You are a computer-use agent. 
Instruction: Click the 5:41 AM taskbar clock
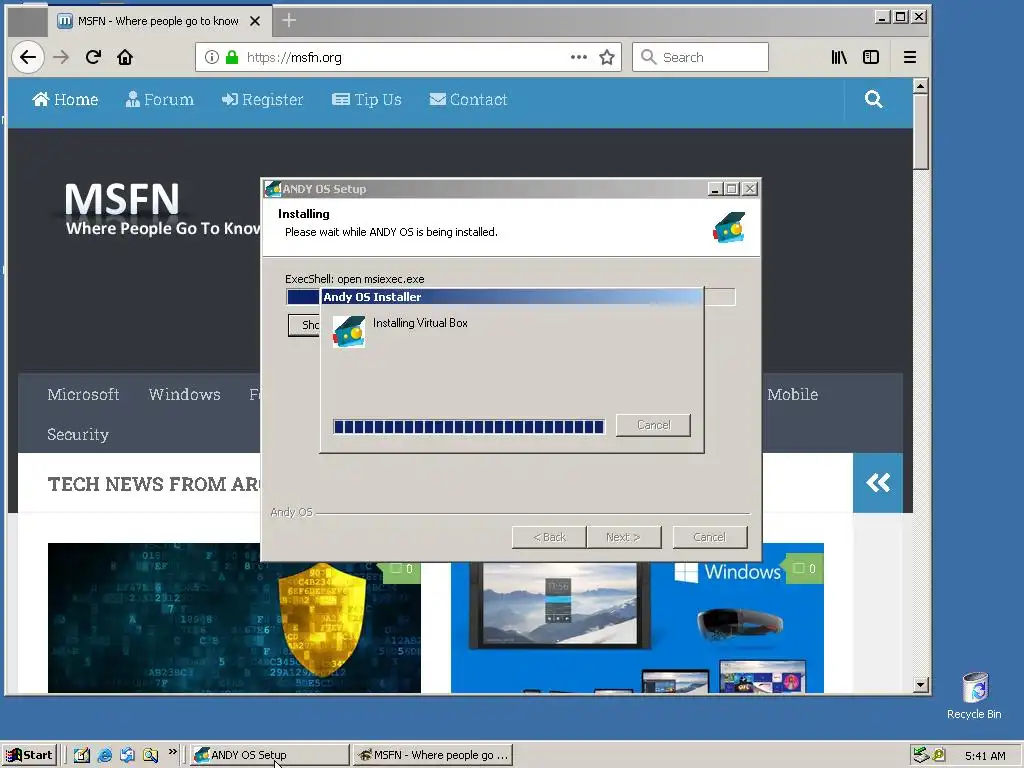coord(985,756)
